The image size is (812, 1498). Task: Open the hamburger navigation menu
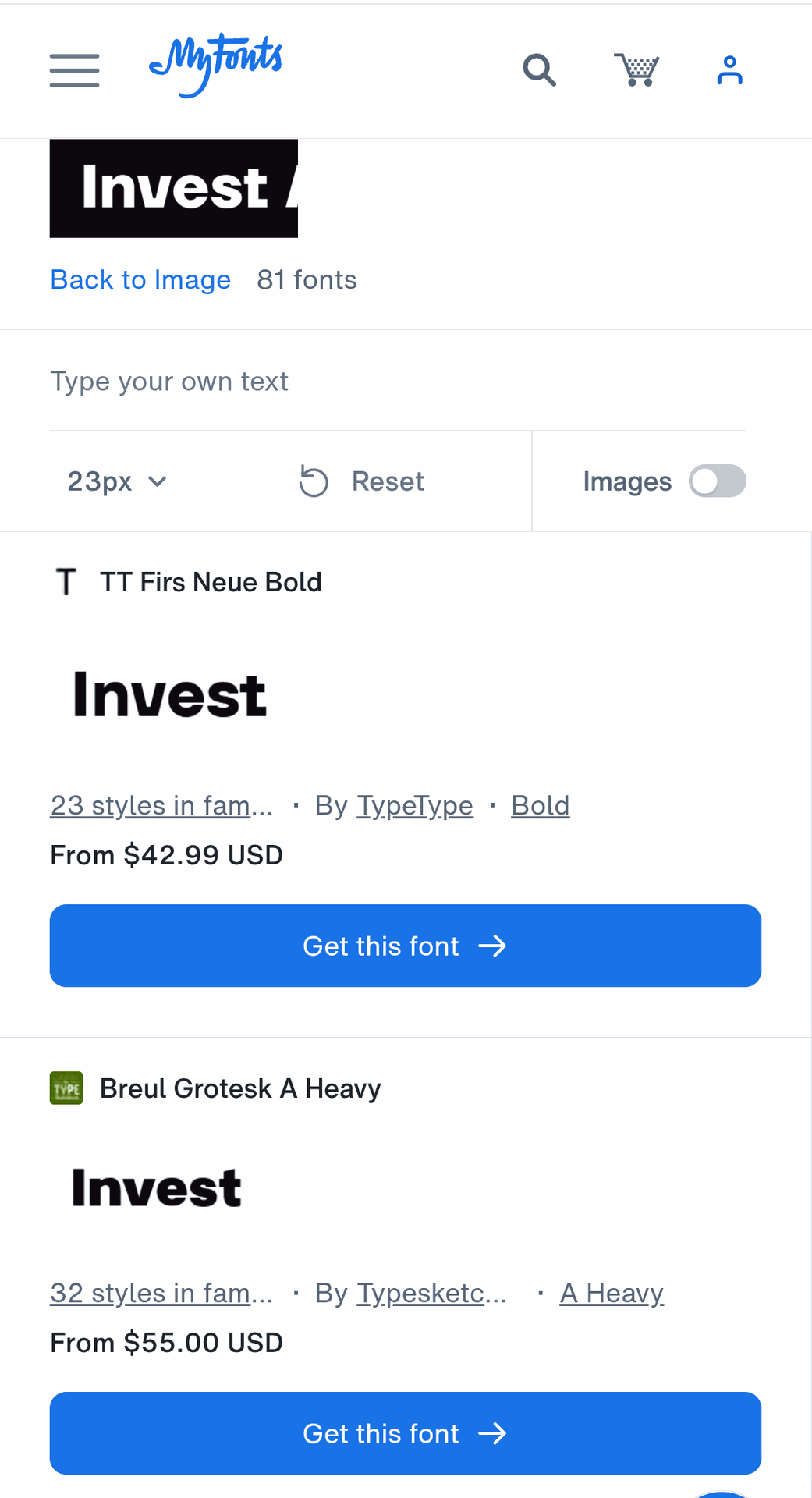(75, 70)
